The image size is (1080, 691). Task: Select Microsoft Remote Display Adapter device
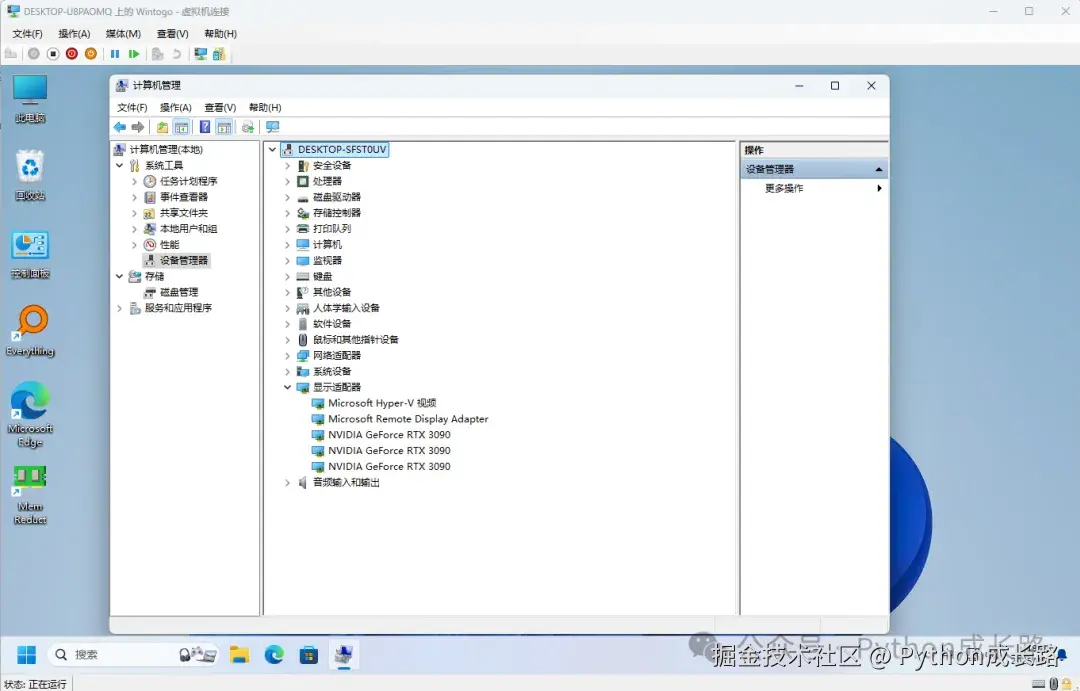pyautogui.click(x=408, y=419)
